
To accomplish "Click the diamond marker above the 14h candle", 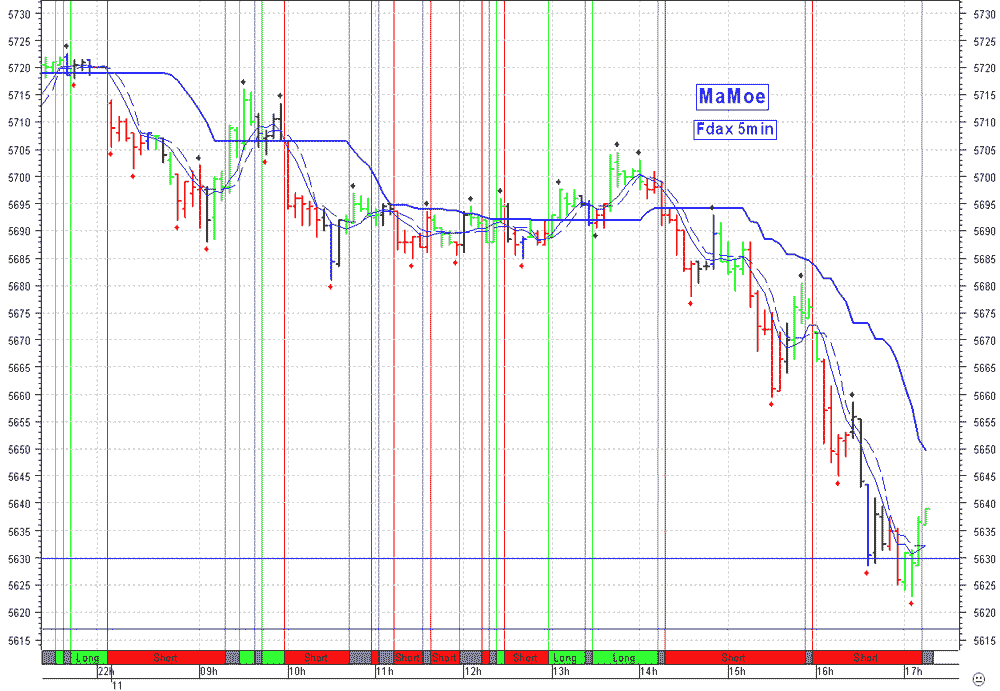I will coord(638,153).
